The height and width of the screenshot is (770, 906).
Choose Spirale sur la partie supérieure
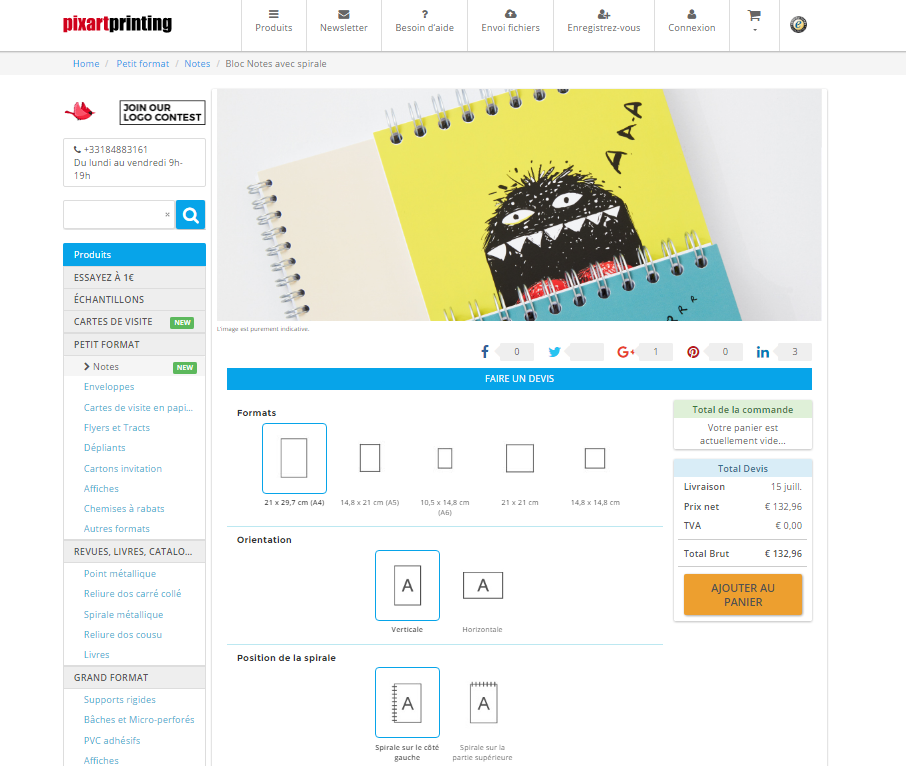click(x=484, y=702)
